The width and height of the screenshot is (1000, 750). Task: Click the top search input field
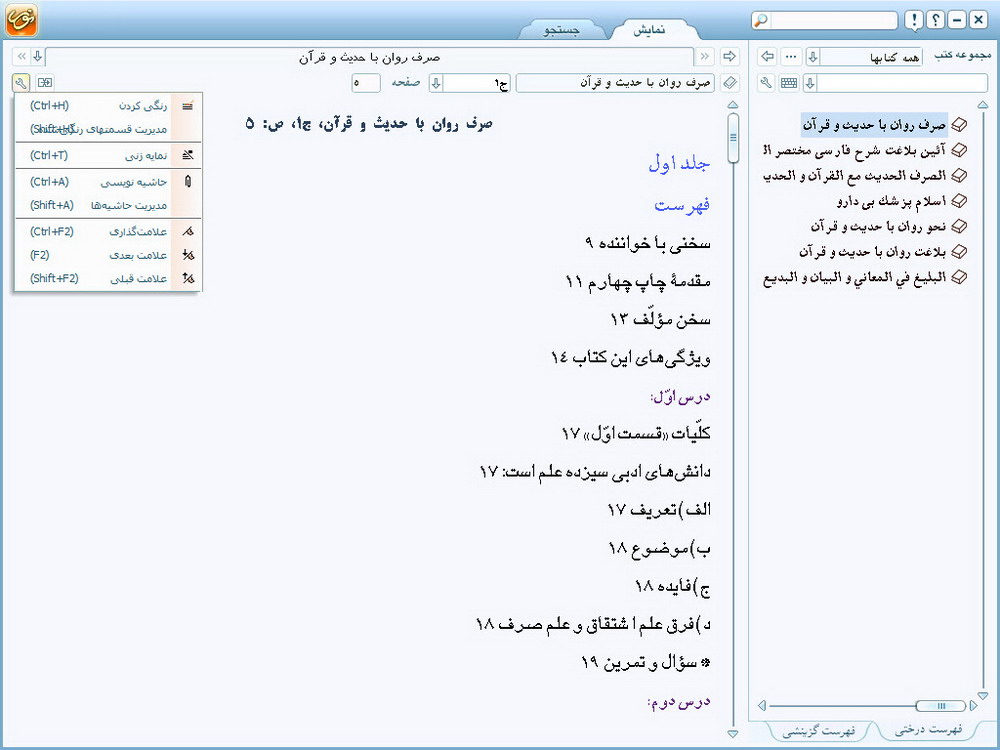pyautogui.click(x=833, y=20)
